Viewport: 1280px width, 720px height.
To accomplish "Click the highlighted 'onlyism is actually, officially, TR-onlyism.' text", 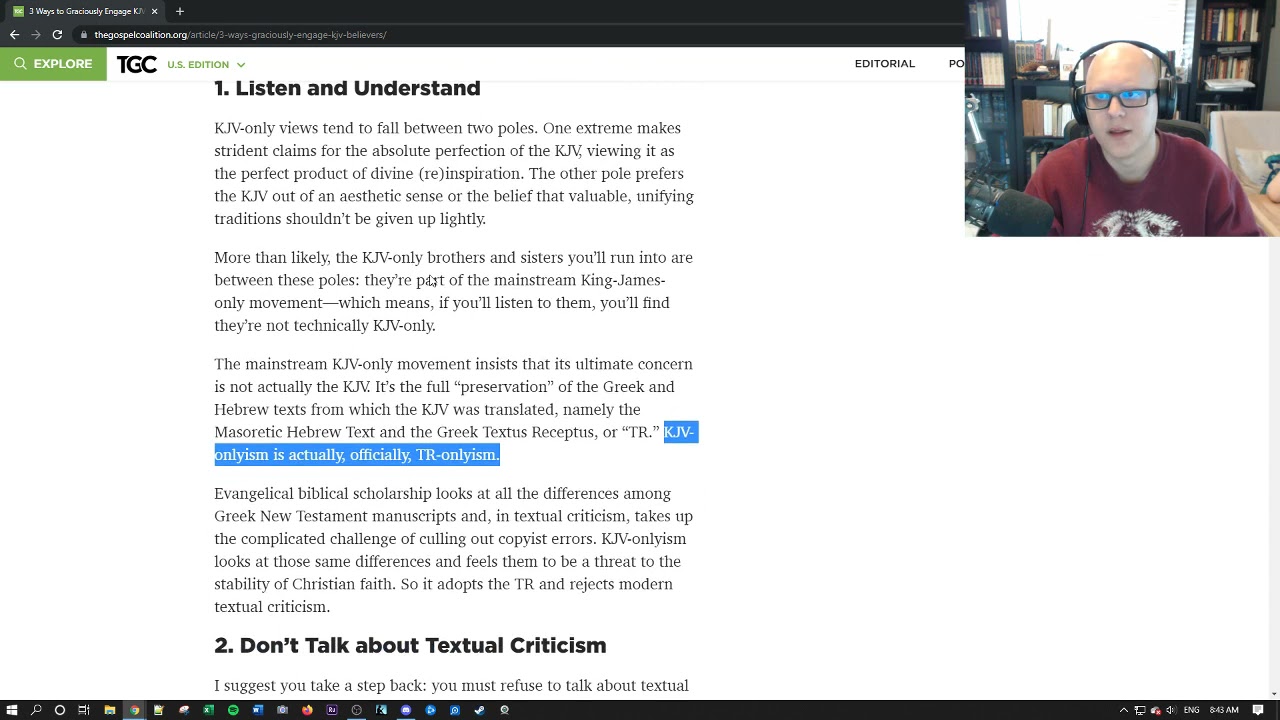I will click(x=357, y=455).
